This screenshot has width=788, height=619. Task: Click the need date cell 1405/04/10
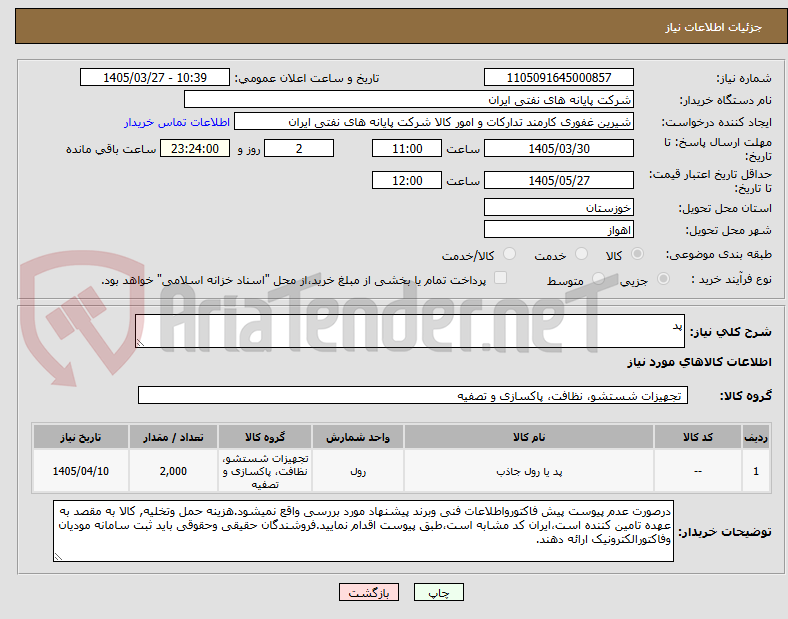click(x=81, y=471)
